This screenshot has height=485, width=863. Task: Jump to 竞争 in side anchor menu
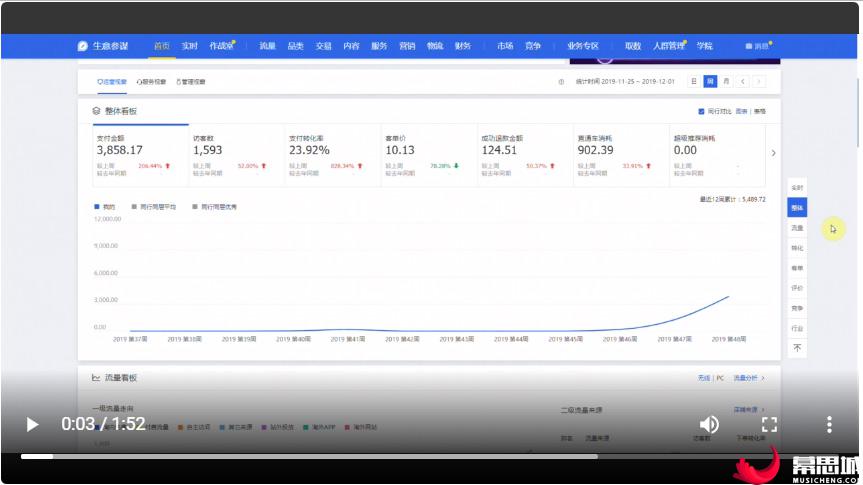(x=797, y=308)
